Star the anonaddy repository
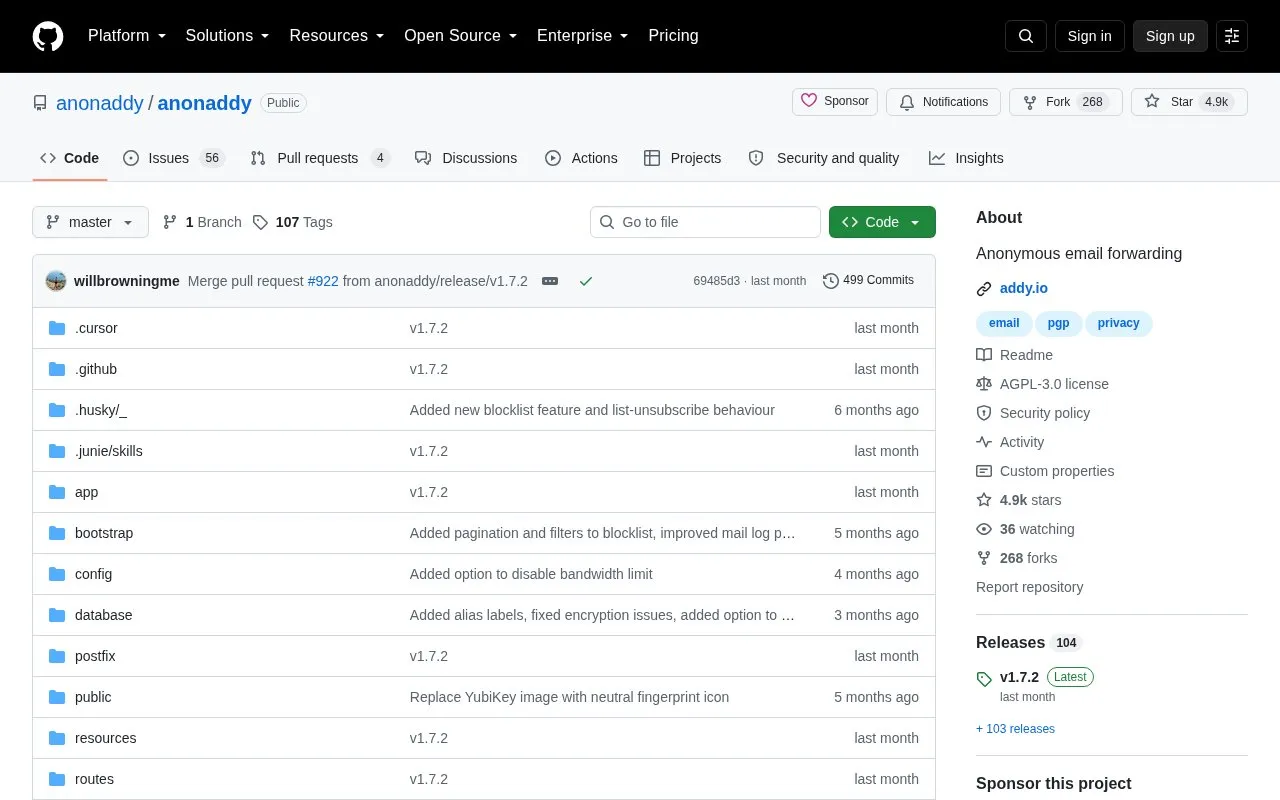The height and width of the screenshot is (800, 1280). [x=1189, y=102]
